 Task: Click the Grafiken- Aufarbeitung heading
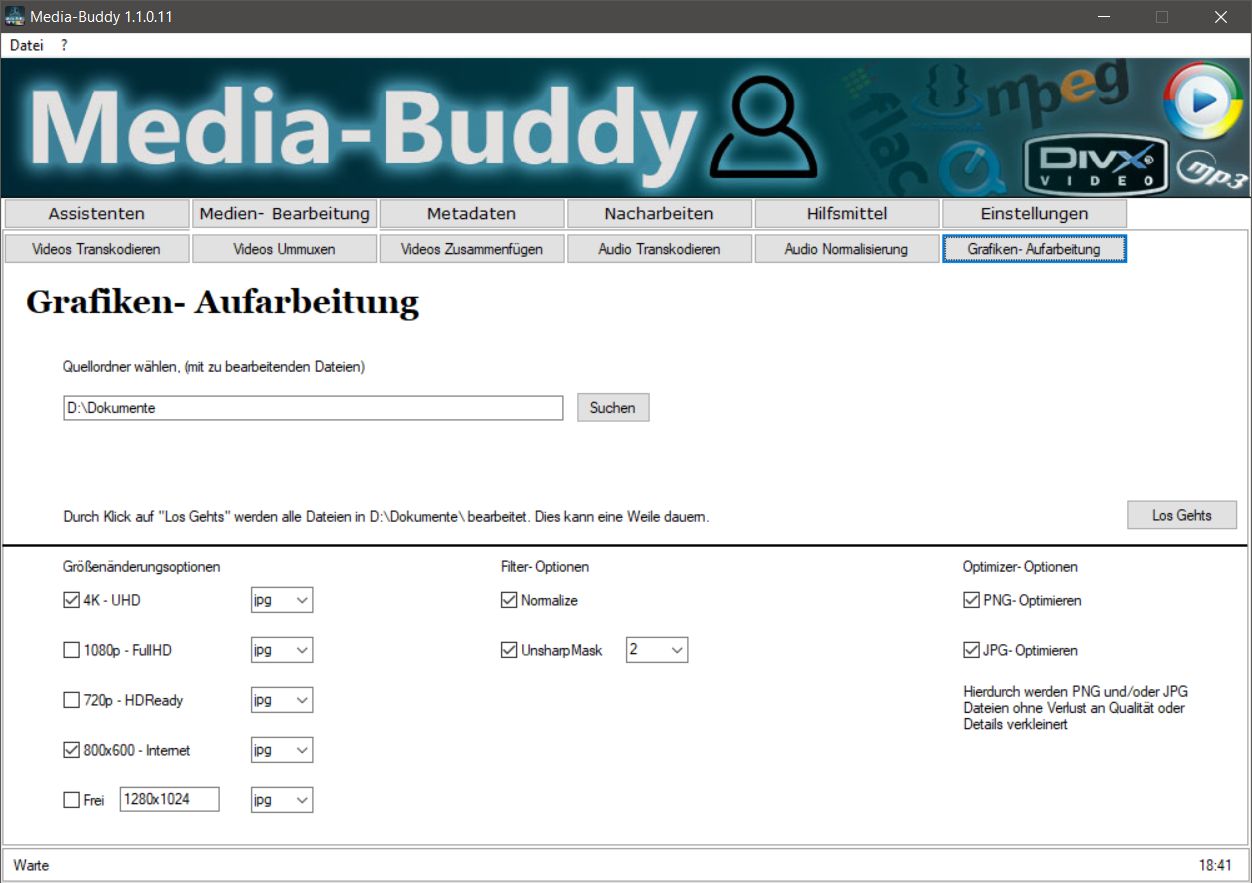click(222, 302)
